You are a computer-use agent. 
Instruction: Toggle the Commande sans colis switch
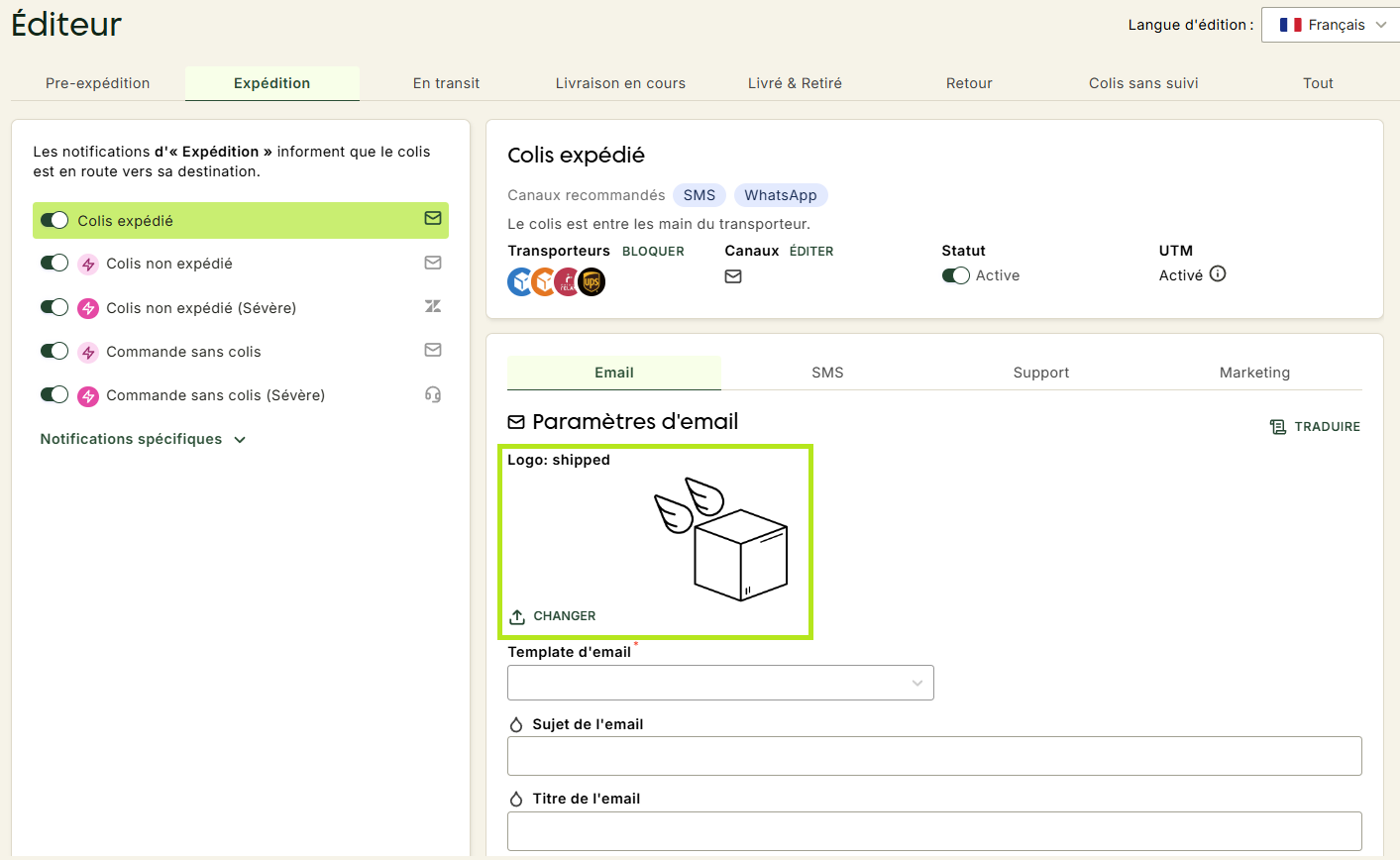pyautogui.click(x=54, y=351)
